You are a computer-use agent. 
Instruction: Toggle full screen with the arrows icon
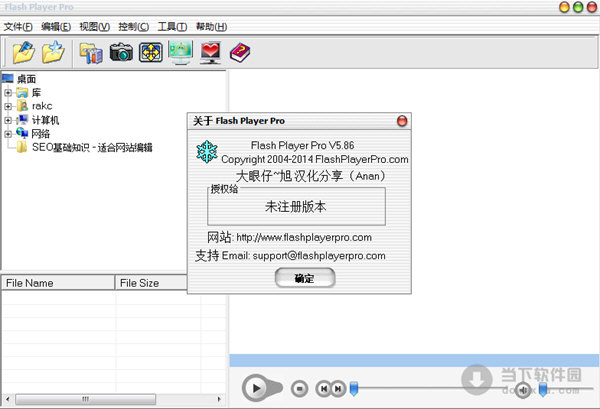click(151, 52)
